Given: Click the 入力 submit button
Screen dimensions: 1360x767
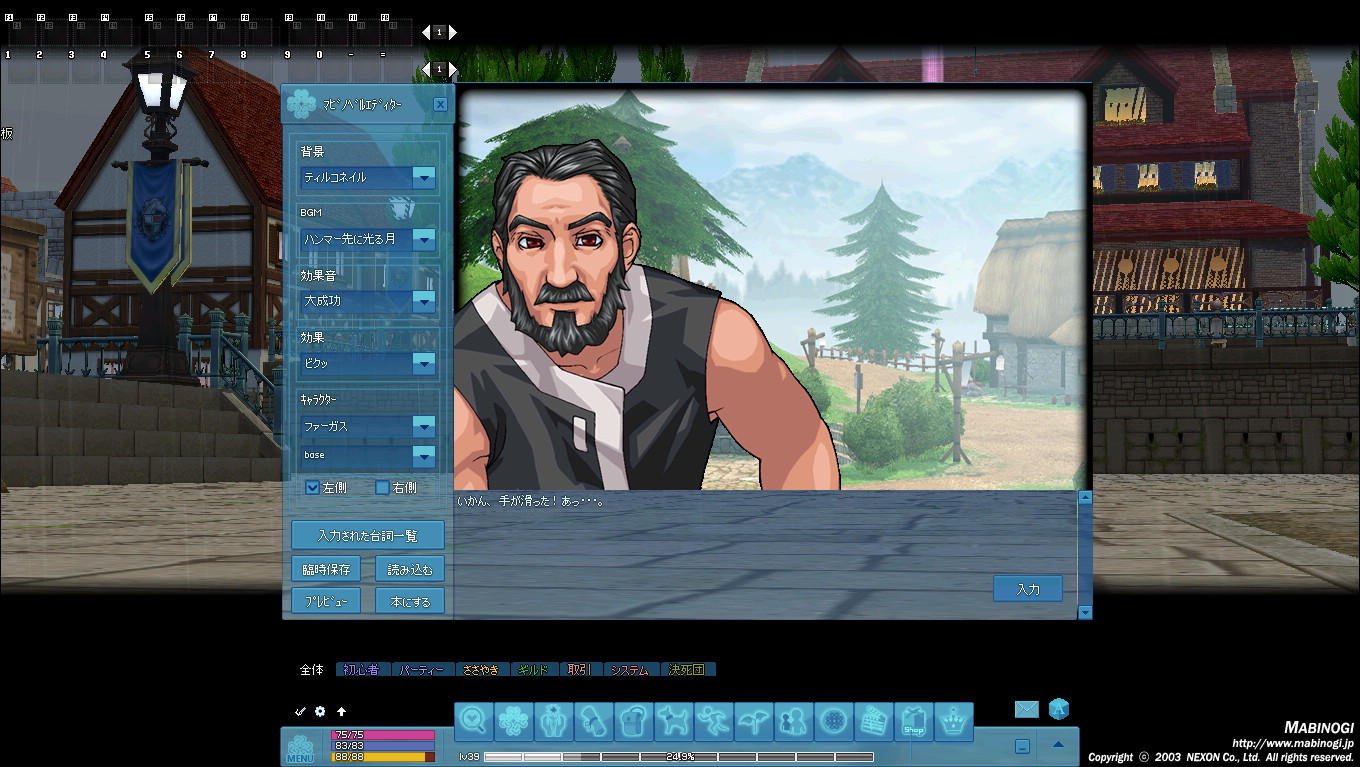Looking at the screenshot, I should click(1027, 589).
